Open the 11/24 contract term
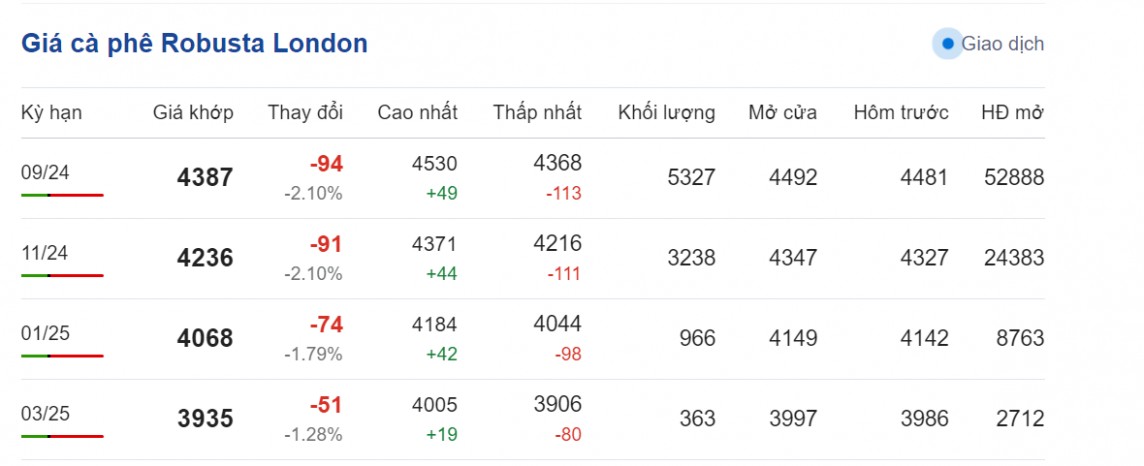The image size is (1144, 466). coord(45,252)
